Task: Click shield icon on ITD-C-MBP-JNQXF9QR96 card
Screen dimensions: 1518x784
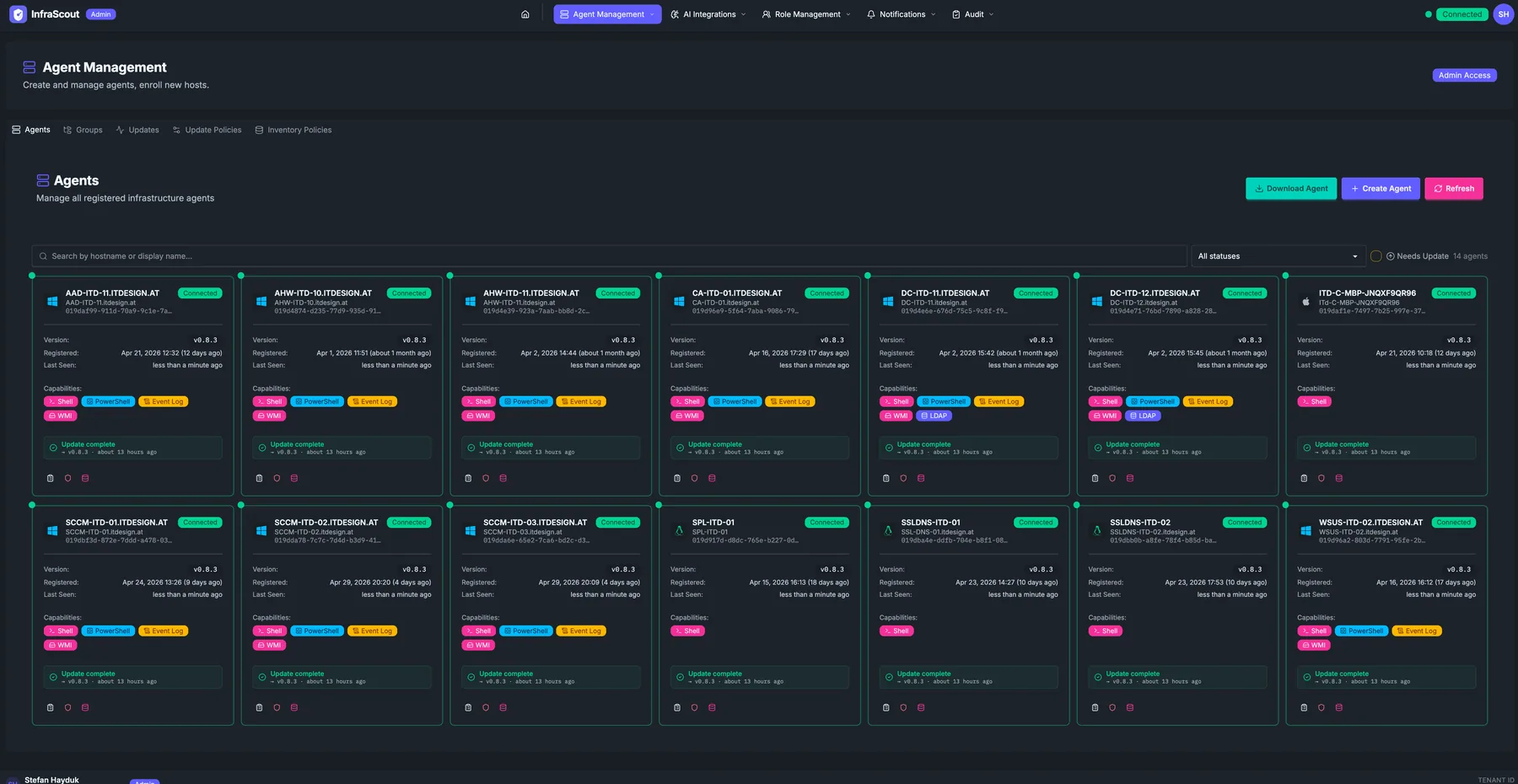Action: click(1322, 478)
